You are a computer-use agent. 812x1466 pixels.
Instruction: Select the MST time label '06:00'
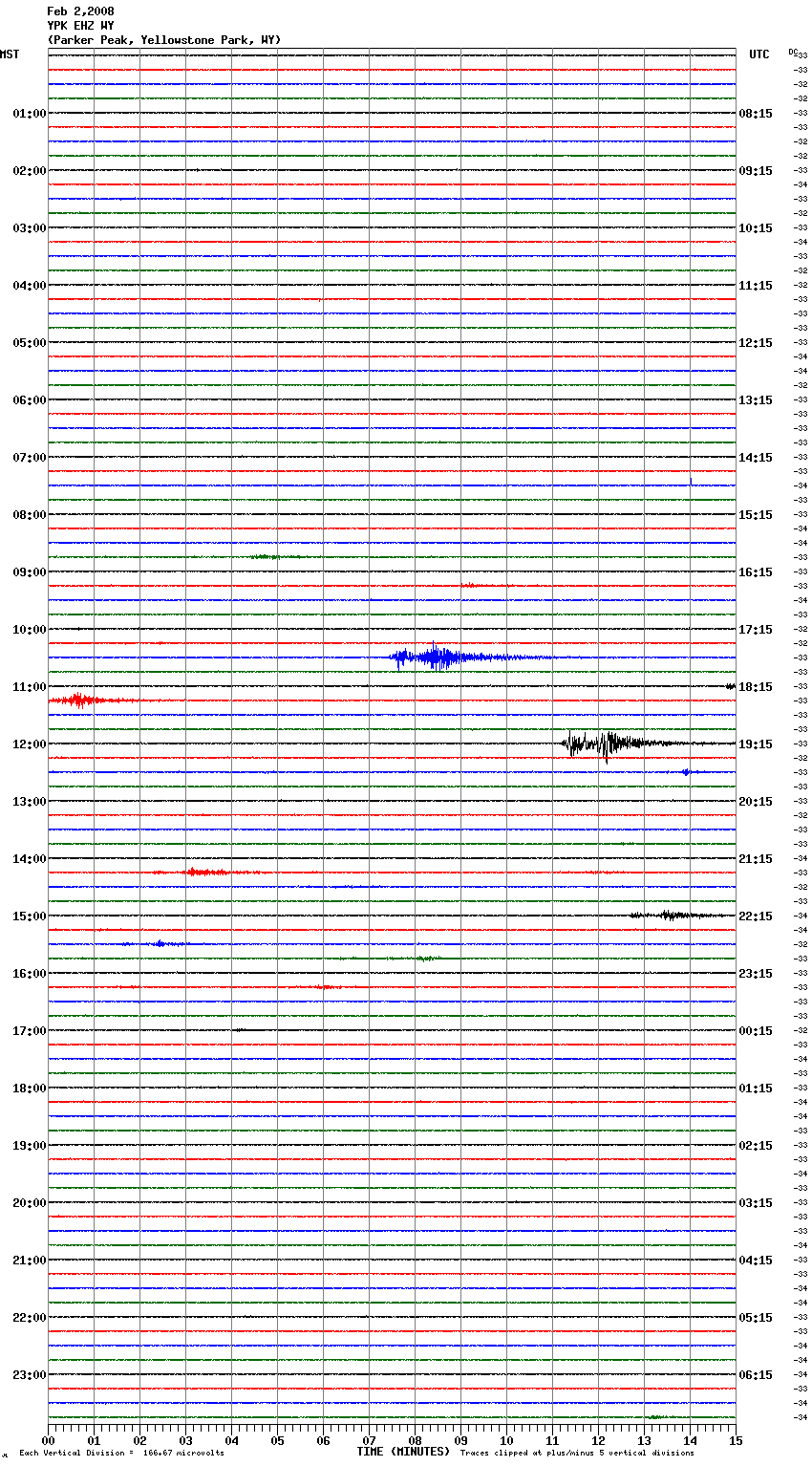pyautogui.click(x=29, y=400)
